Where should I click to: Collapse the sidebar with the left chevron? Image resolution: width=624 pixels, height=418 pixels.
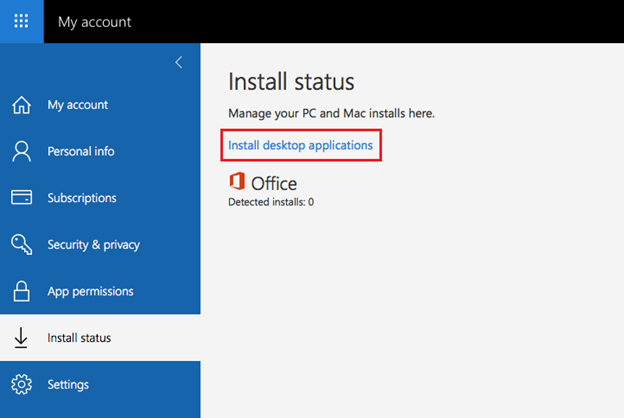tap(179, 62)
